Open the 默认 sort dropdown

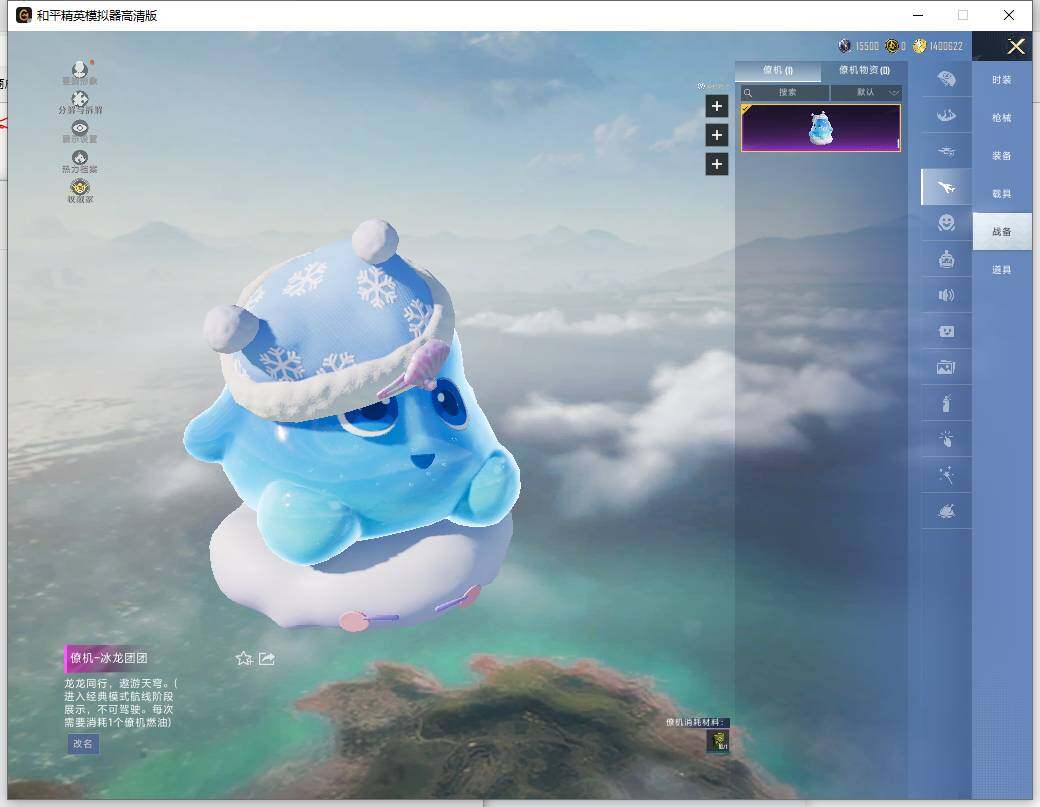866,93
